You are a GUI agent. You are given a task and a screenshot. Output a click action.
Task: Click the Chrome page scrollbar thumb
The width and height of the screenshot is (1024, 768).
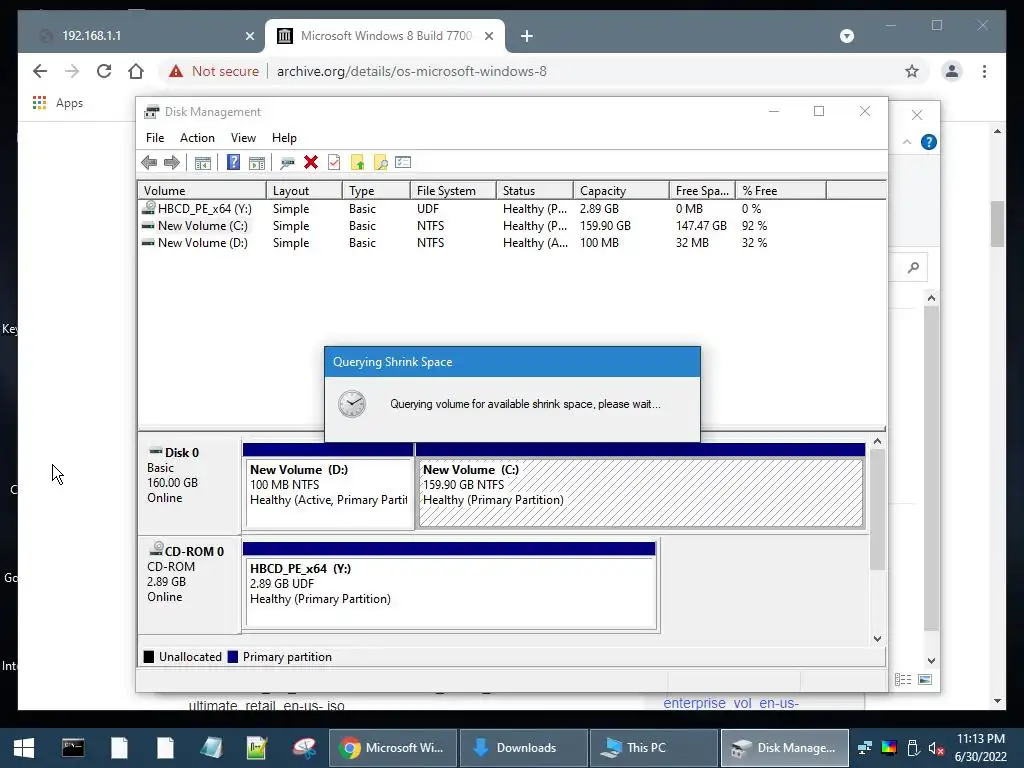pyautogui.click(x=997, y=224)
